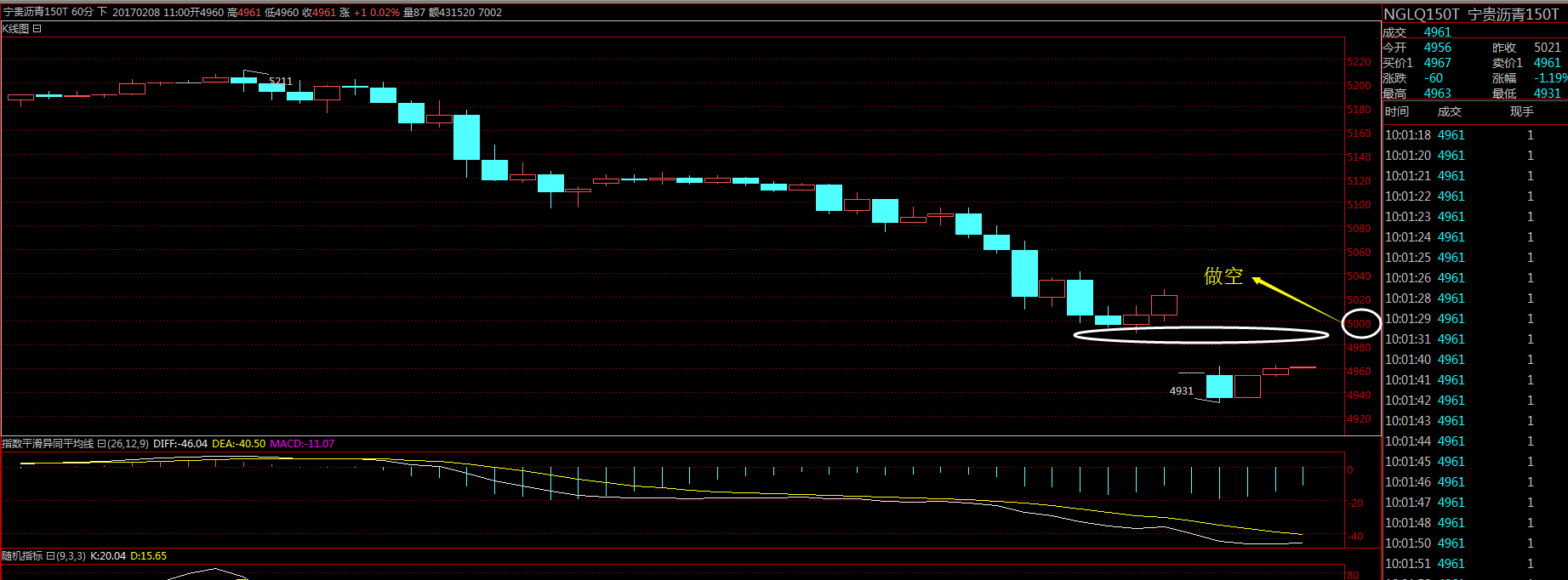This screenshot has width=1568, height=580.
Task: Click the K线图 panel label
Action: [15, 29]
